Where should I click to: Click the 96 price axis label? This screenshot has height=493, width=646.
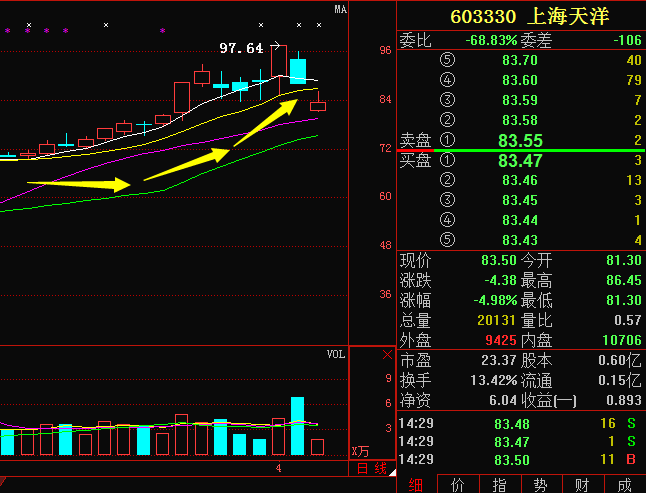coord(385,50)
